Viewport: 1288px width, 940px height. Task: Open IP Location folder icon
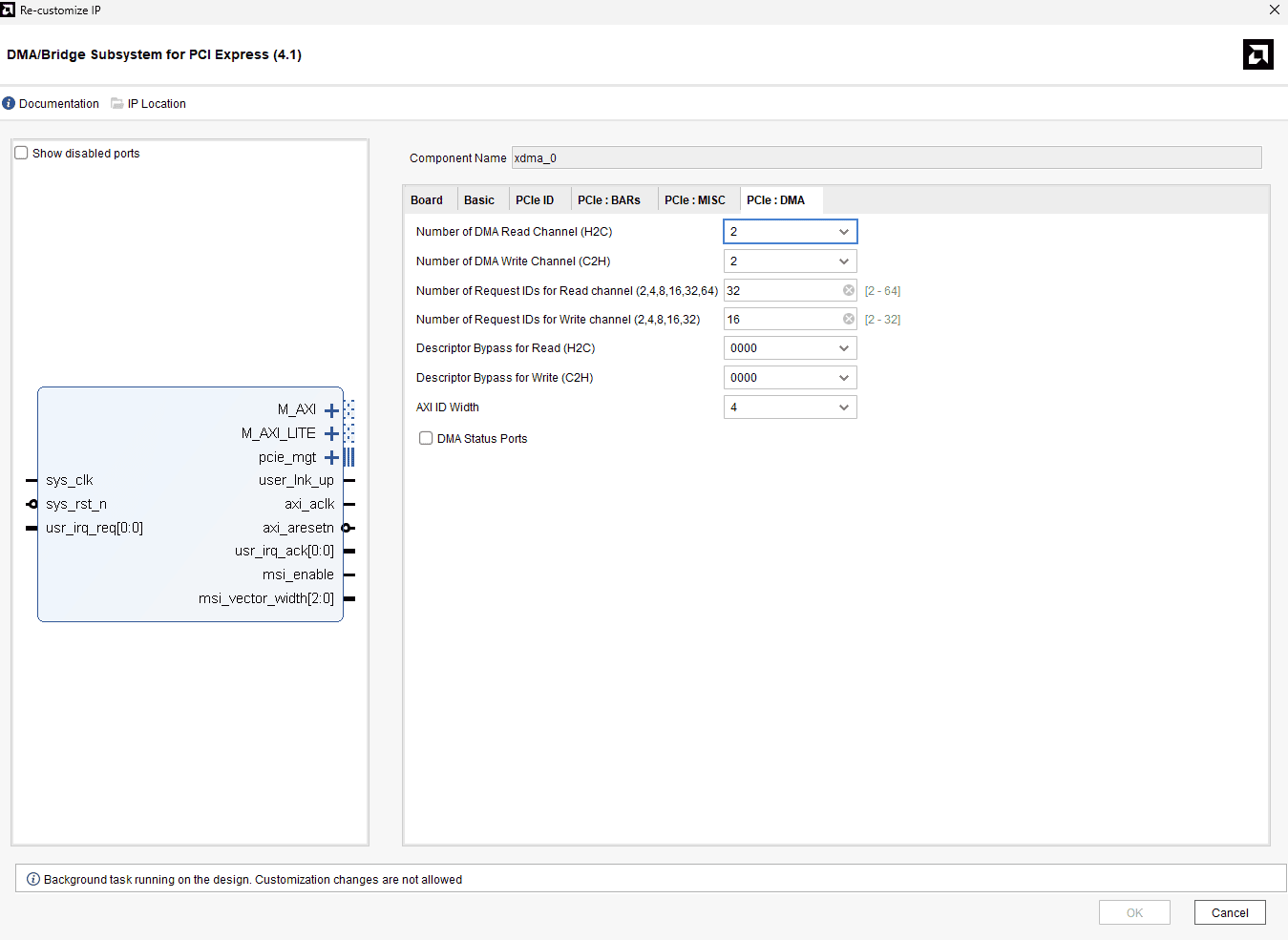[x=117, y=104]
